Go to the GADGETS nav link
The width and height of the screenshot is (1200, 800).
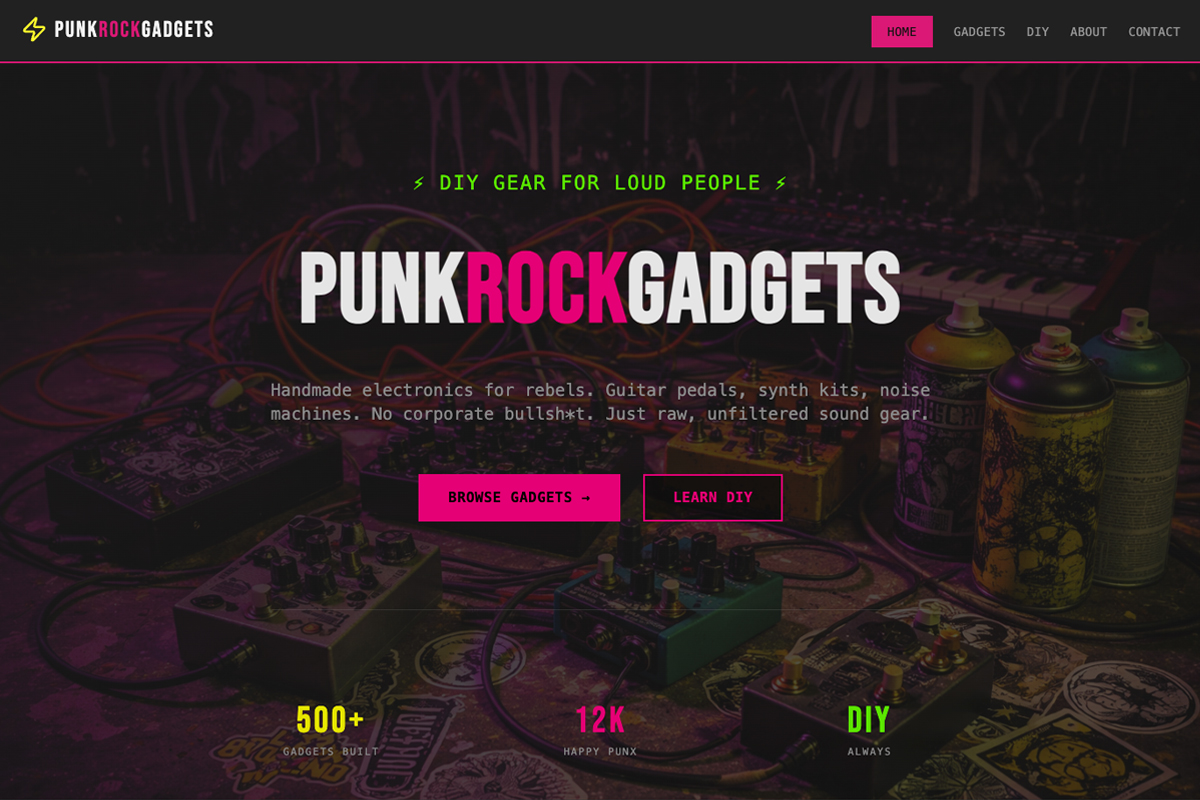979,32
